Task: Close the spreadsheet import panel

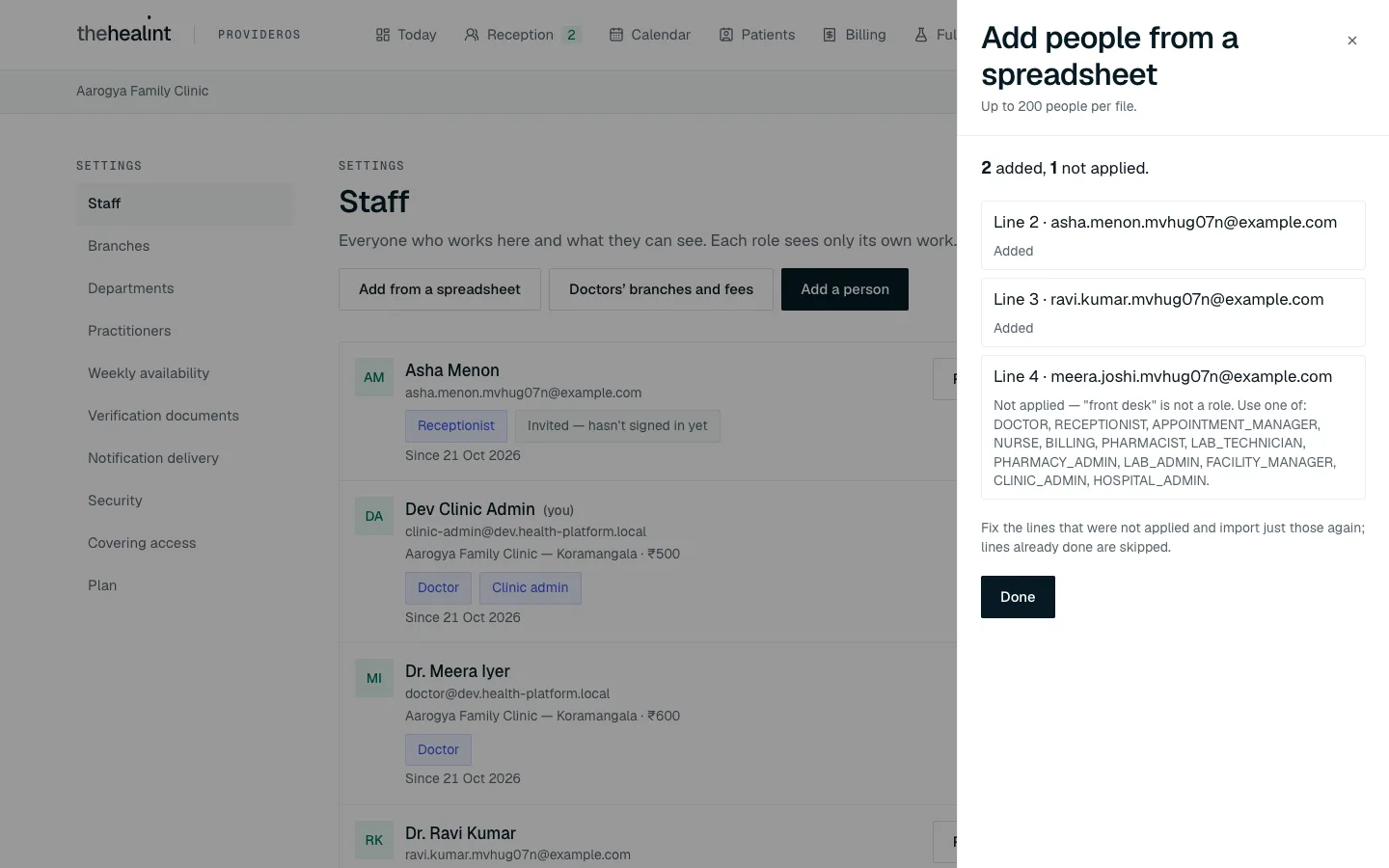Action: [x=1352, y=41]
